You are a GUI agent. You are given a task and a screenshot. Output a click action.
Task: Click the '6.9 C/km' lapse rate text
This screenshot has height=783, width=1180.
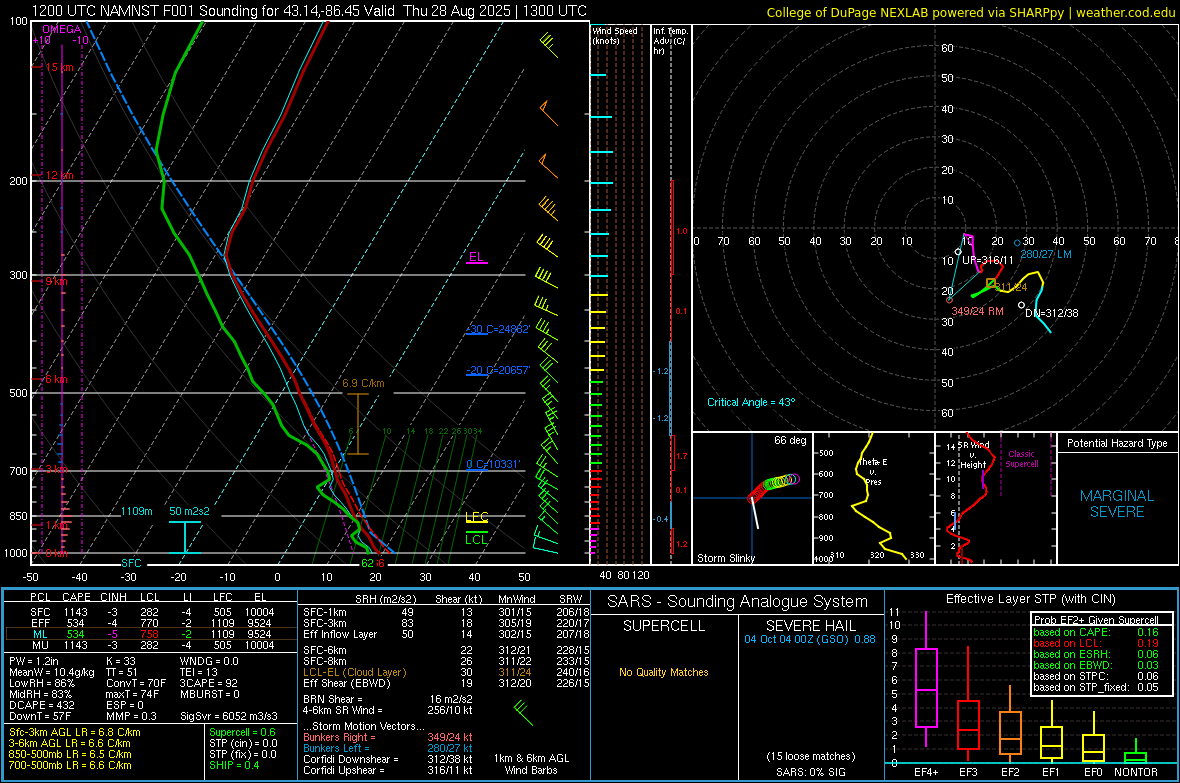coord(363,383)
